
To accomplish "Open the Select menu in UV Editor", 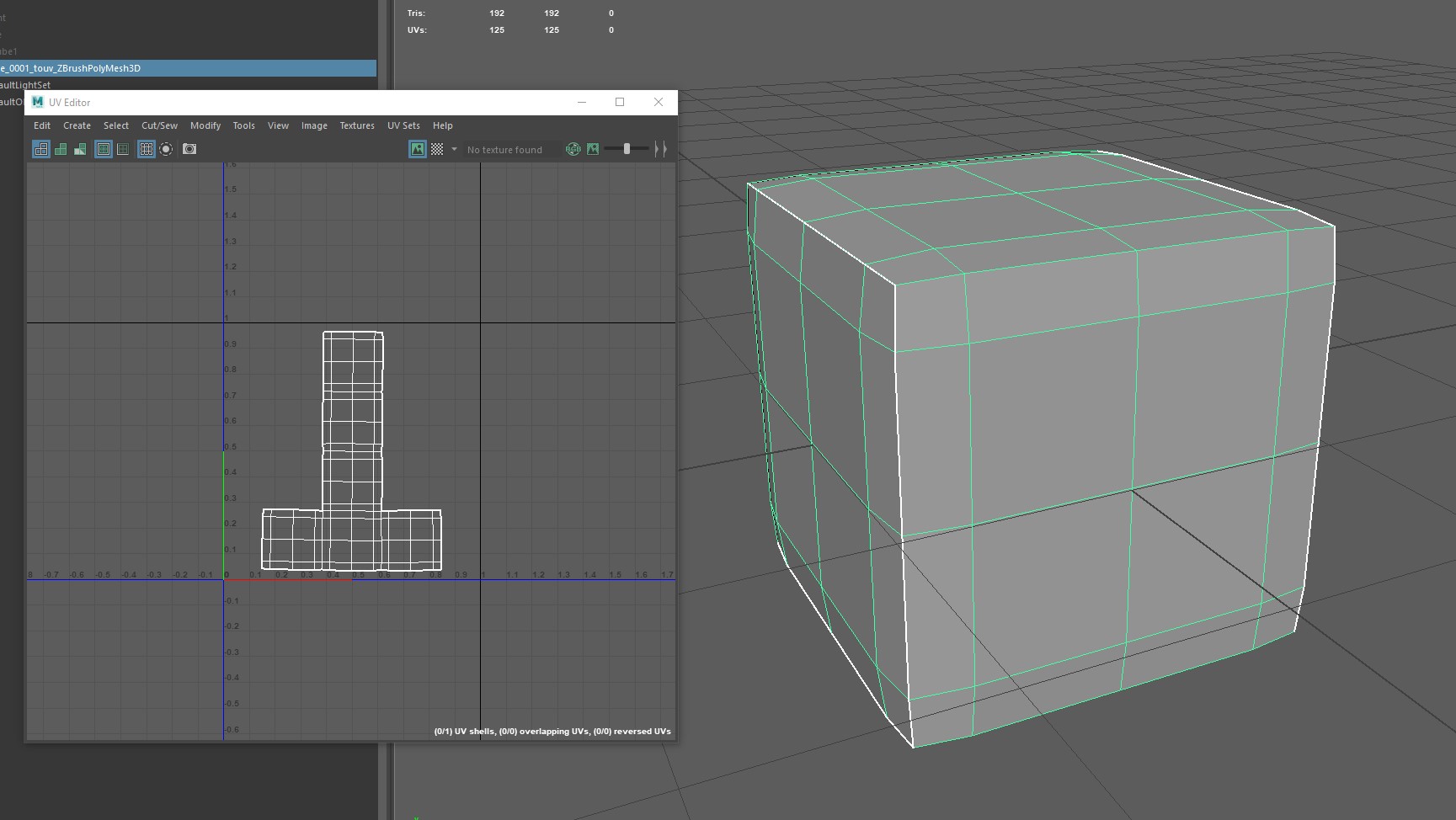I will click(x=116, y=125).
